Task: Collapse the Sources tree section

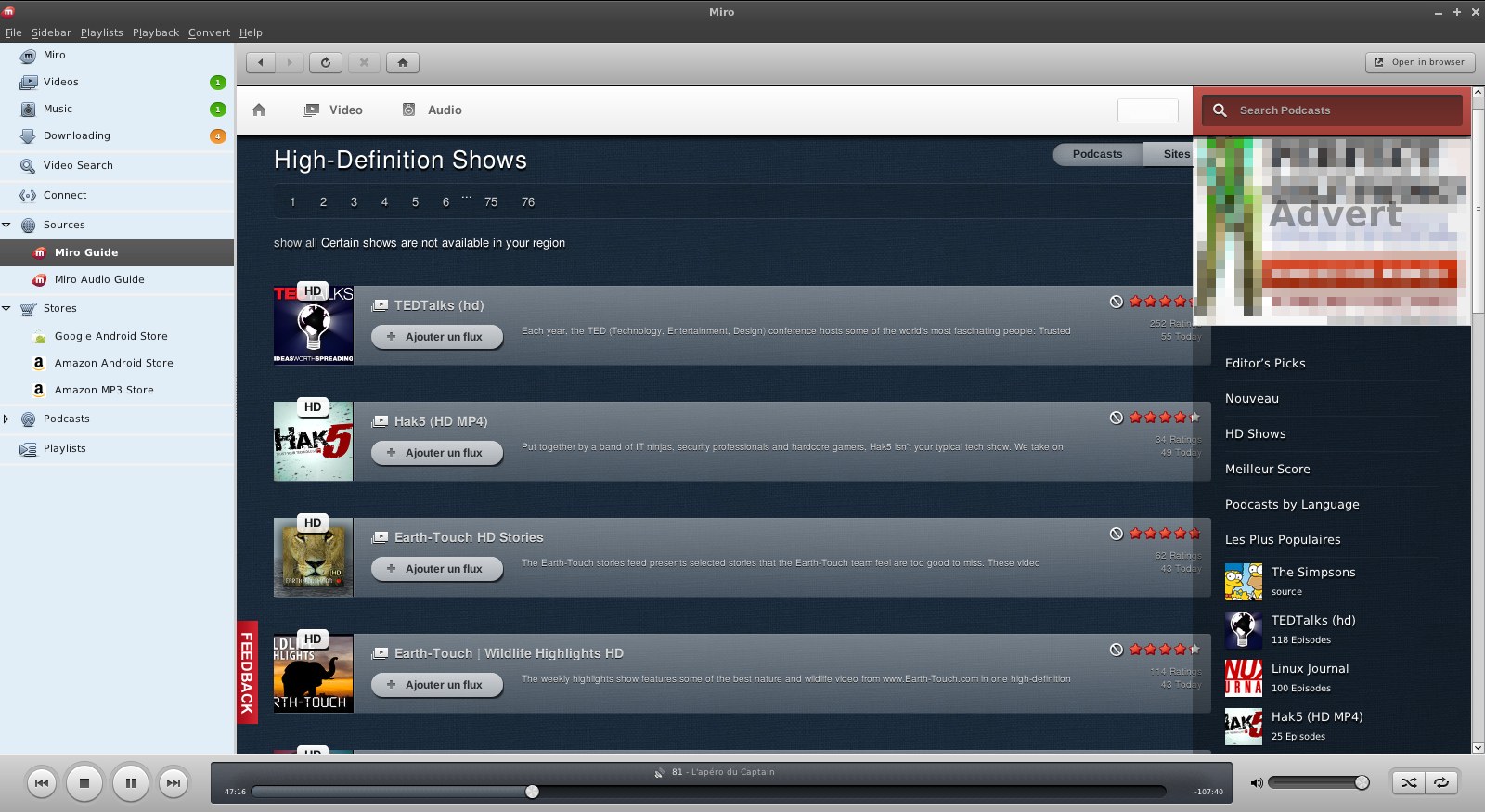Action: coord(6,225)
